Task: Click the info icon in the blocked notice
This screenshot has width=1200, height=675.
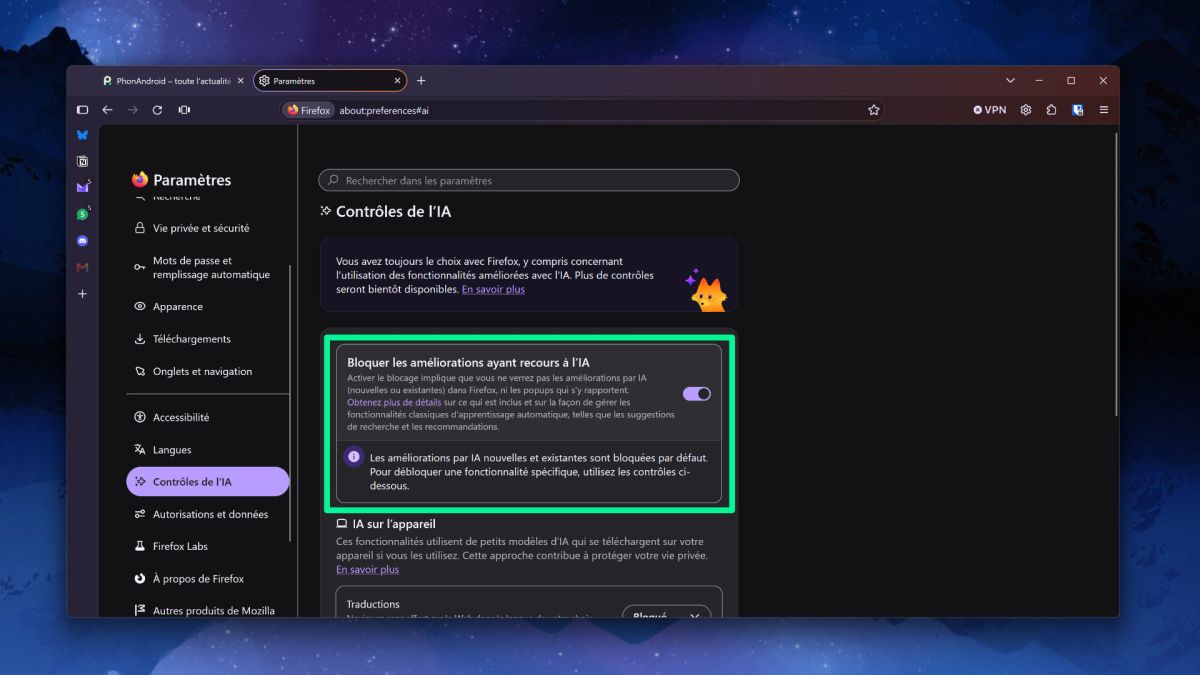Action: click(353, 457)
